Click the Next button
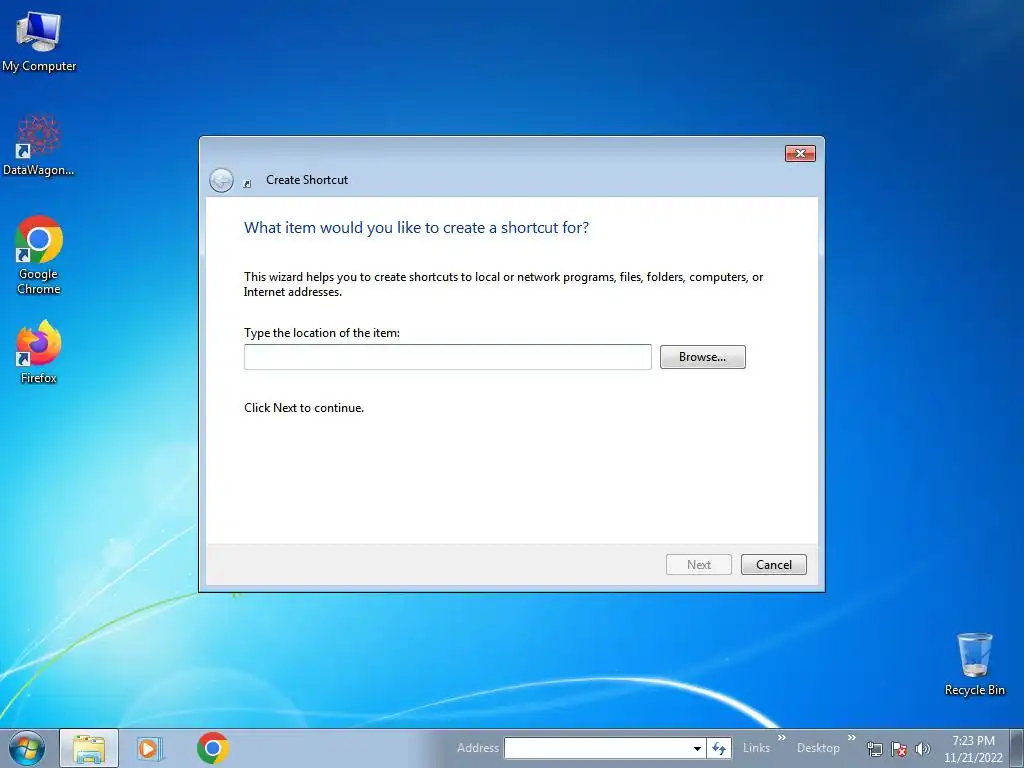 (x=698, y=565)
